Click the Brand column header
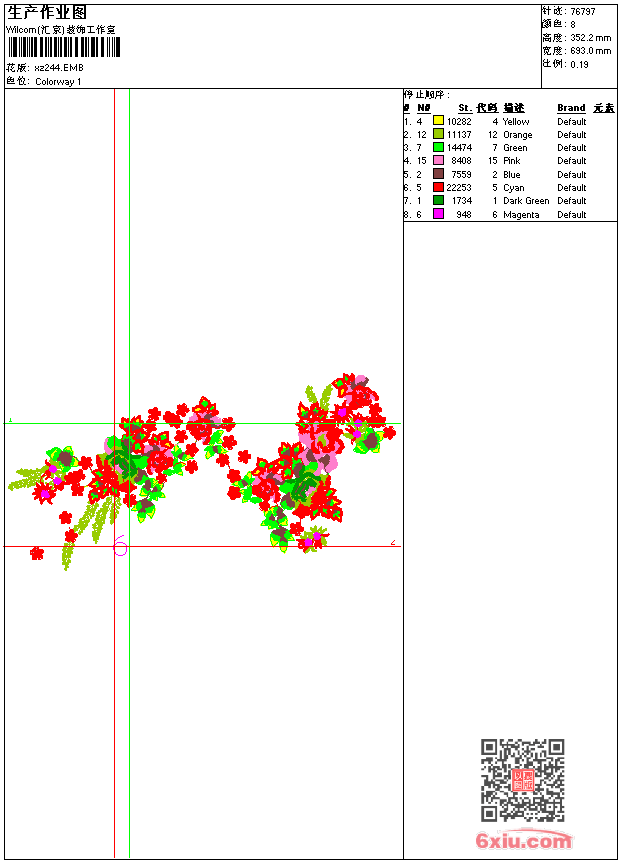This screenshot has height=860, width=620. [x=571, y=108]
